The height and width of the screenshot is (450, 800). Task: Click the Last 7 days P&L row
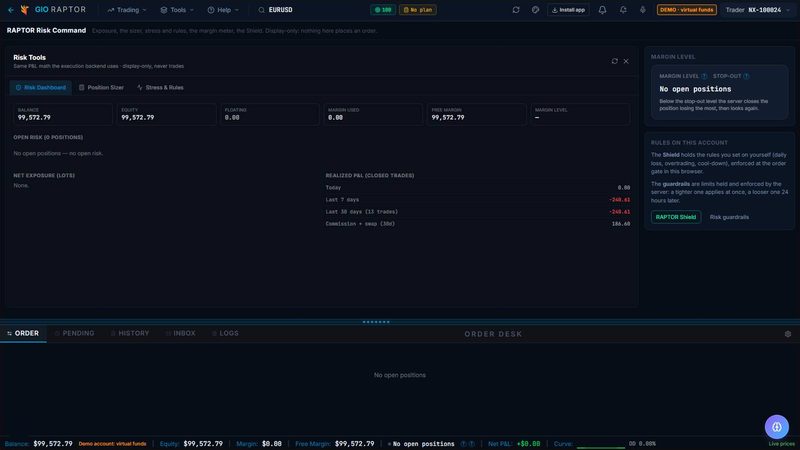478,200
